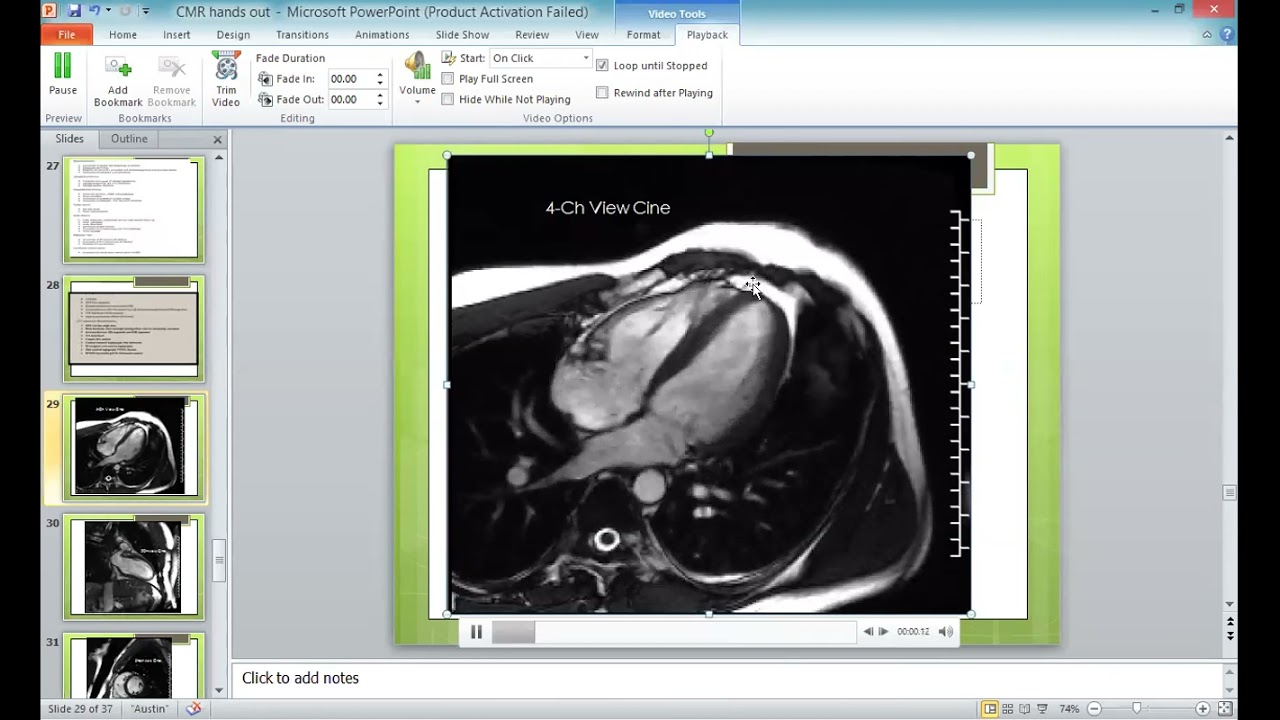Expand the Undo history dropdown arrow

point(107,11)
